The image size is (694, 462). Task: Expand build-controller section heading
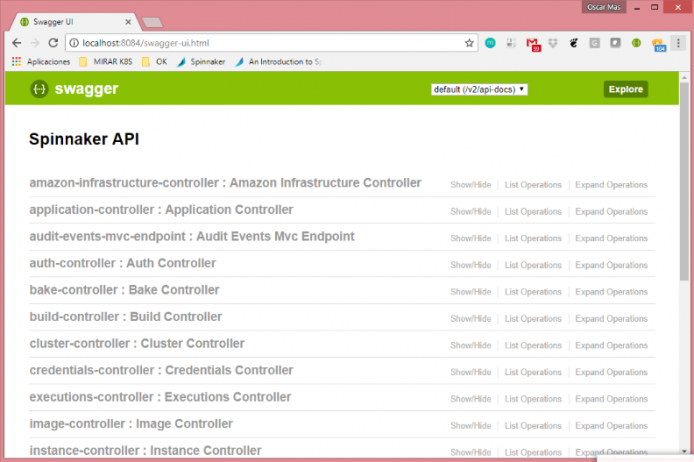(x=126, y=317)
